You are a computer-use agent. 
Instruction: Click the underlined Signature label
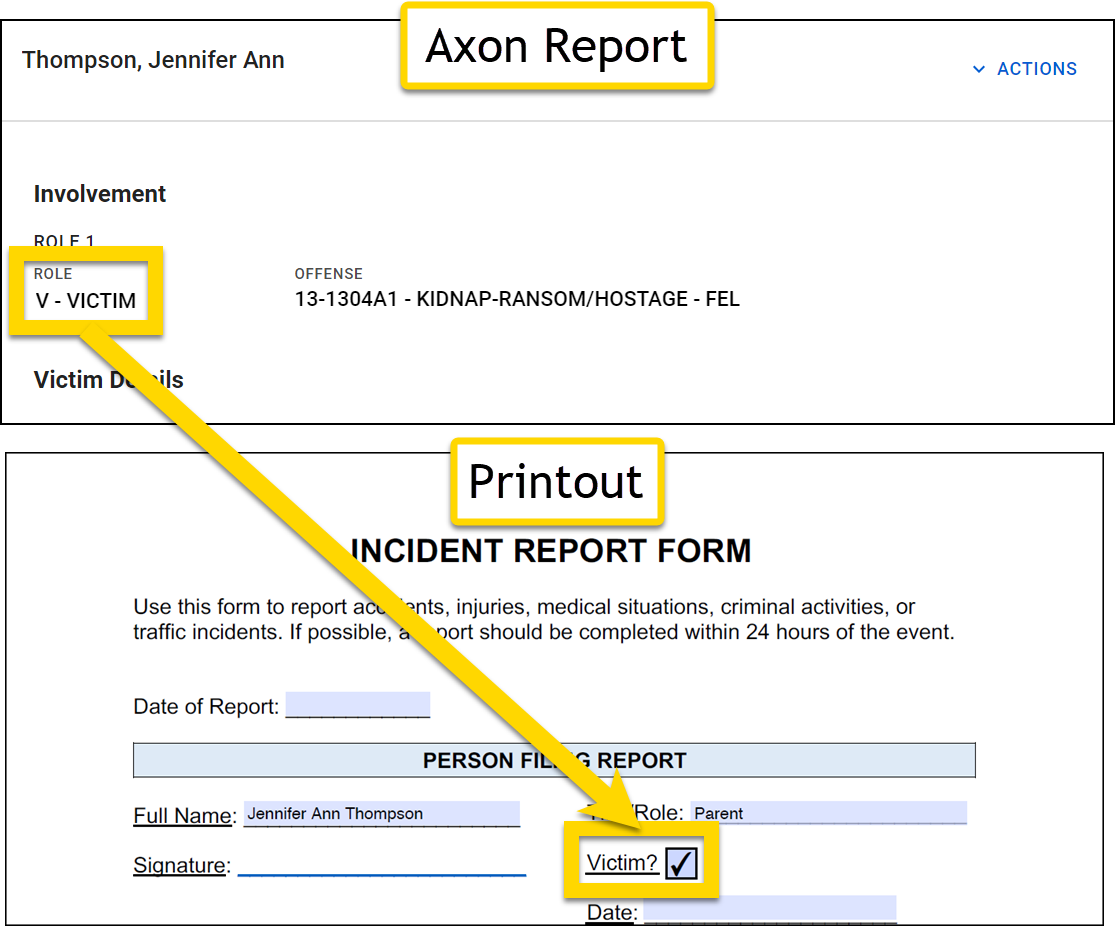[x=179, y=866]
